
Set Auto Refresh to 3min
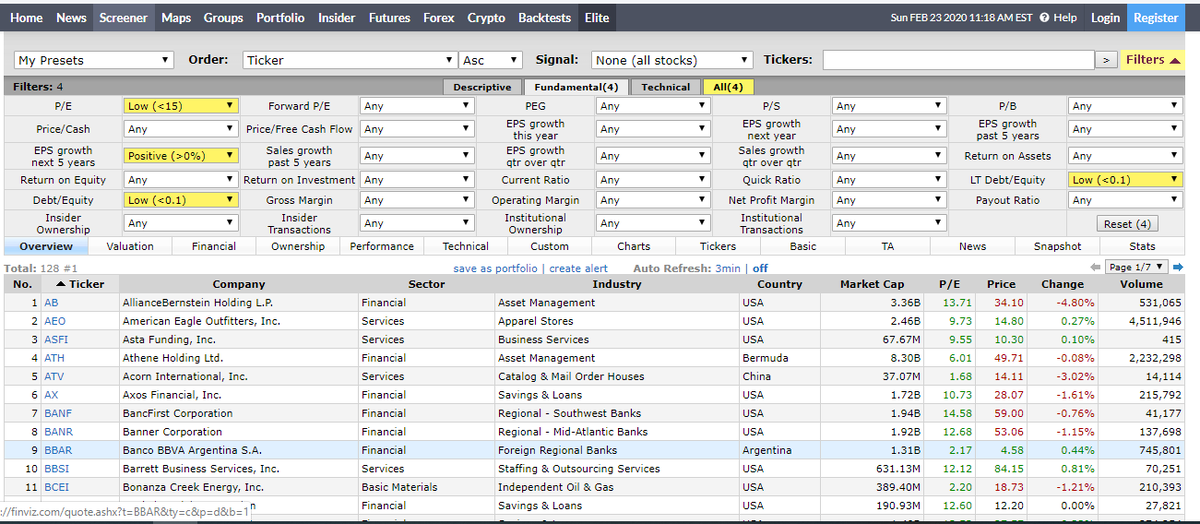tap(730, 268)
